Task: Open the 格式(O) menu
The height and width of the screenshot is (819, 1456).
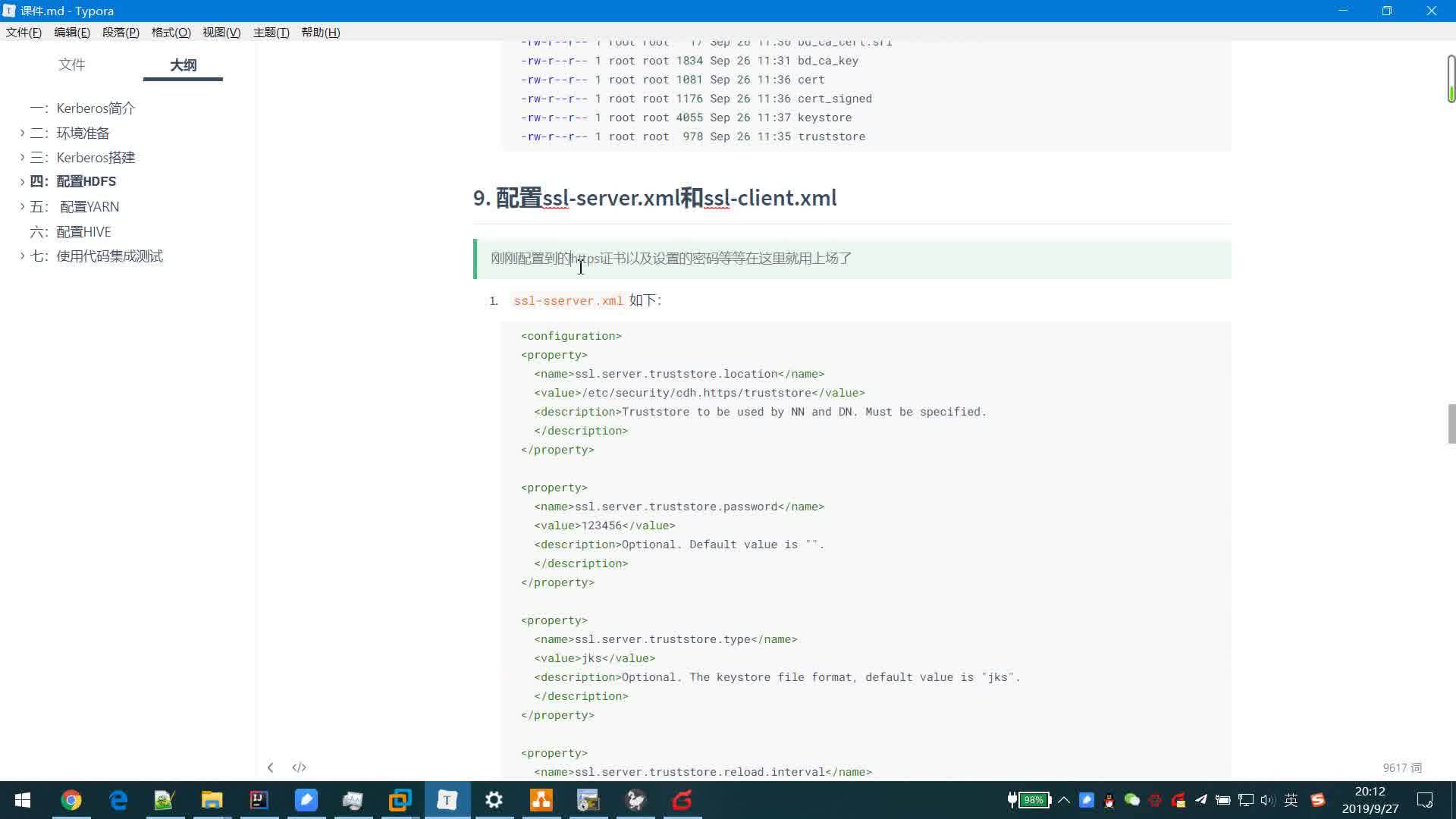Action: (x=171, y=32)
